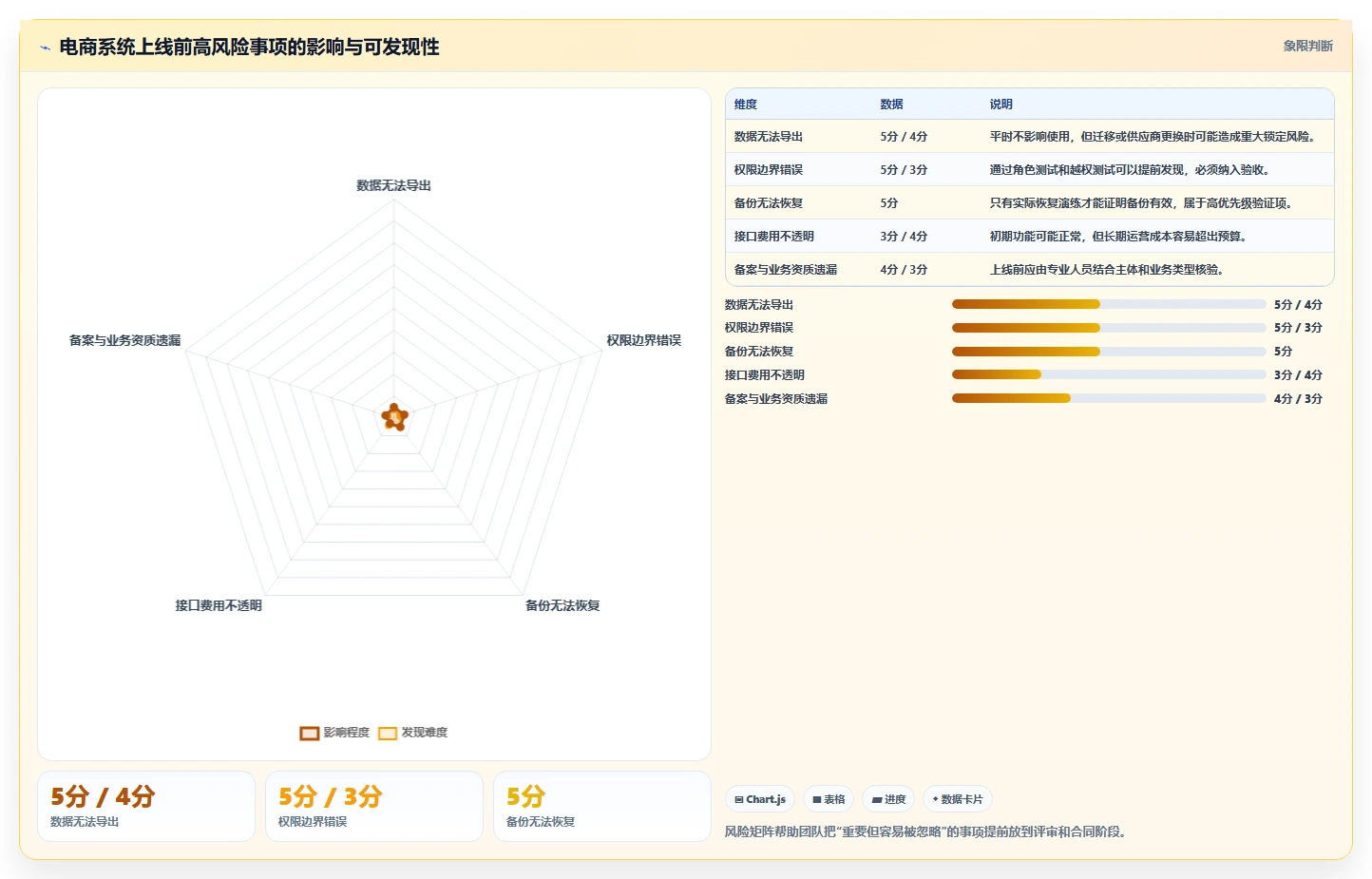
Task: Click the 权限边界错误 radar axis label
Action: click(644, 340)
